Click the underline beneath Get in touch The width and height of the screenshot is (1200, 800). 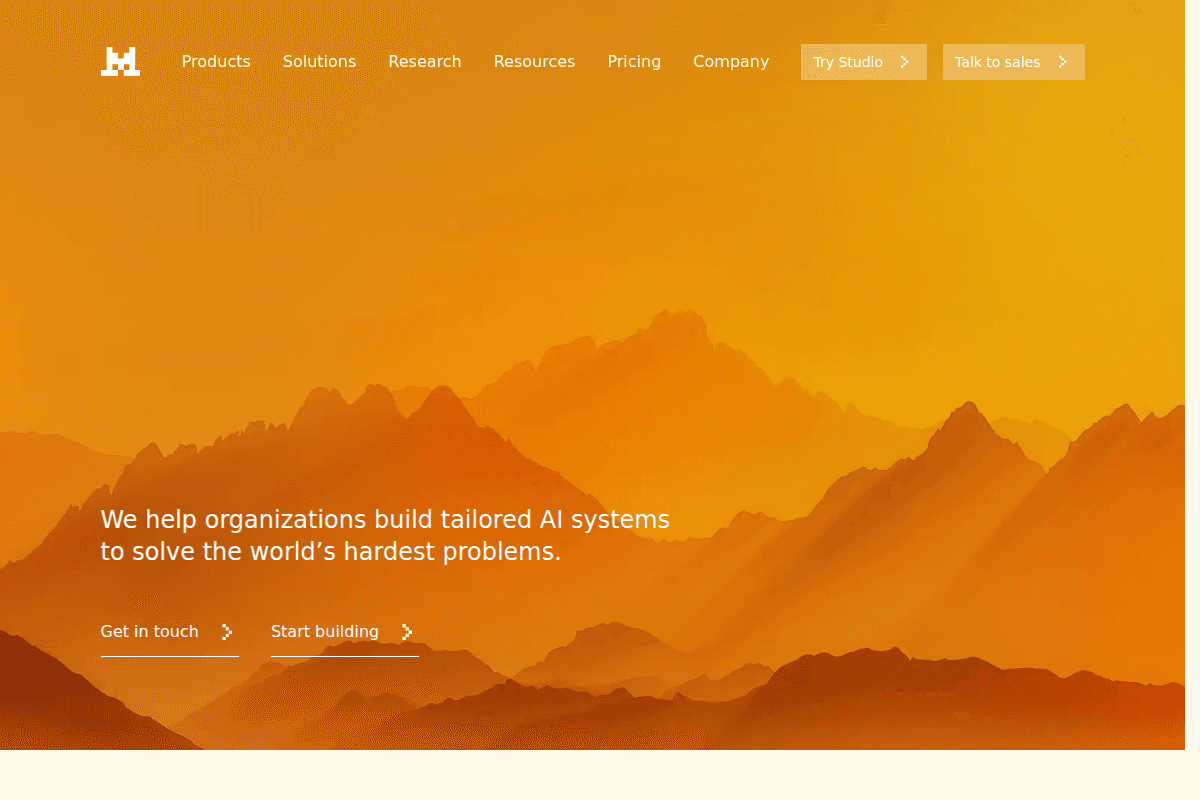coord(169,655)
